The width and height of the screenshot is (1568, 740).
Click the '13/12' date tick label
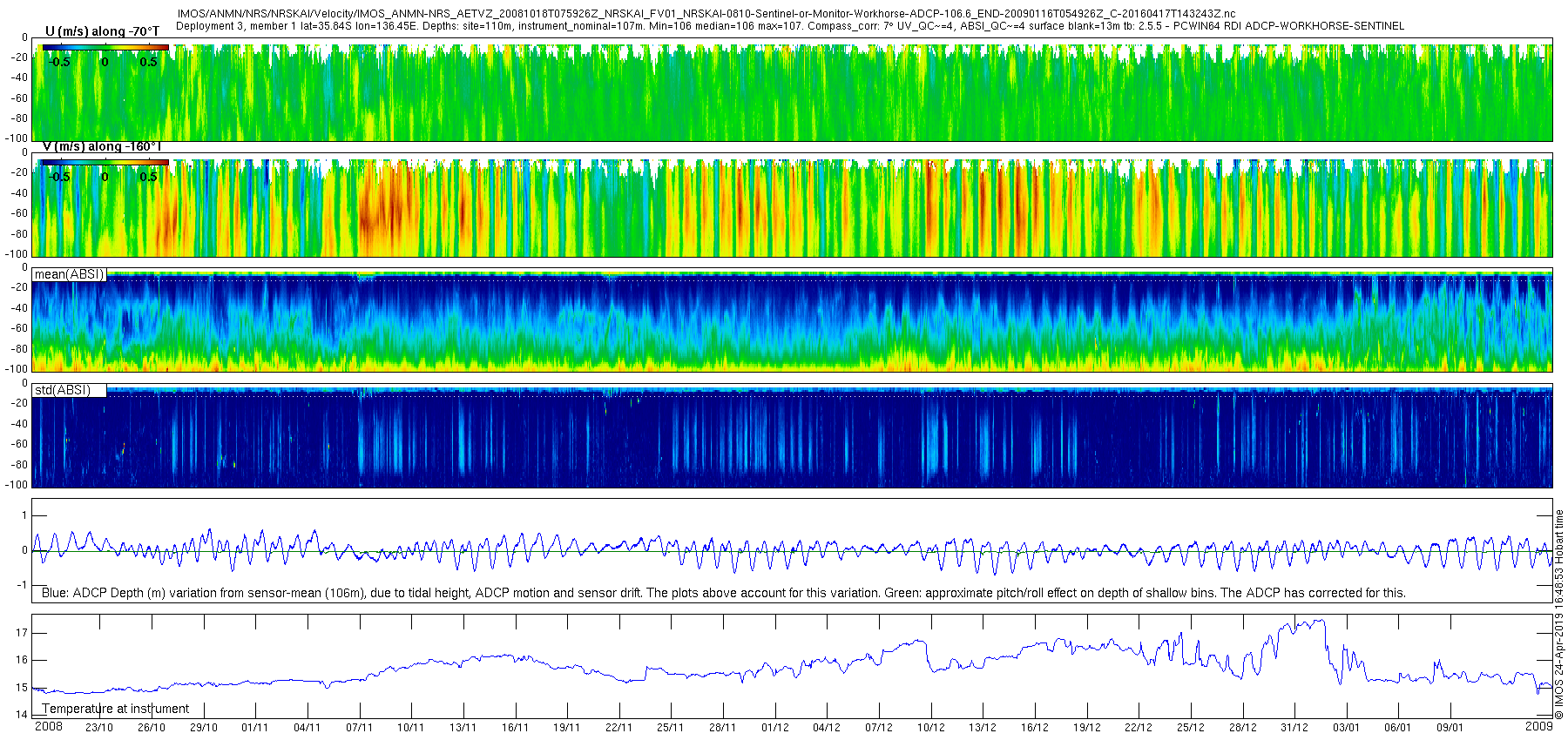983,728
